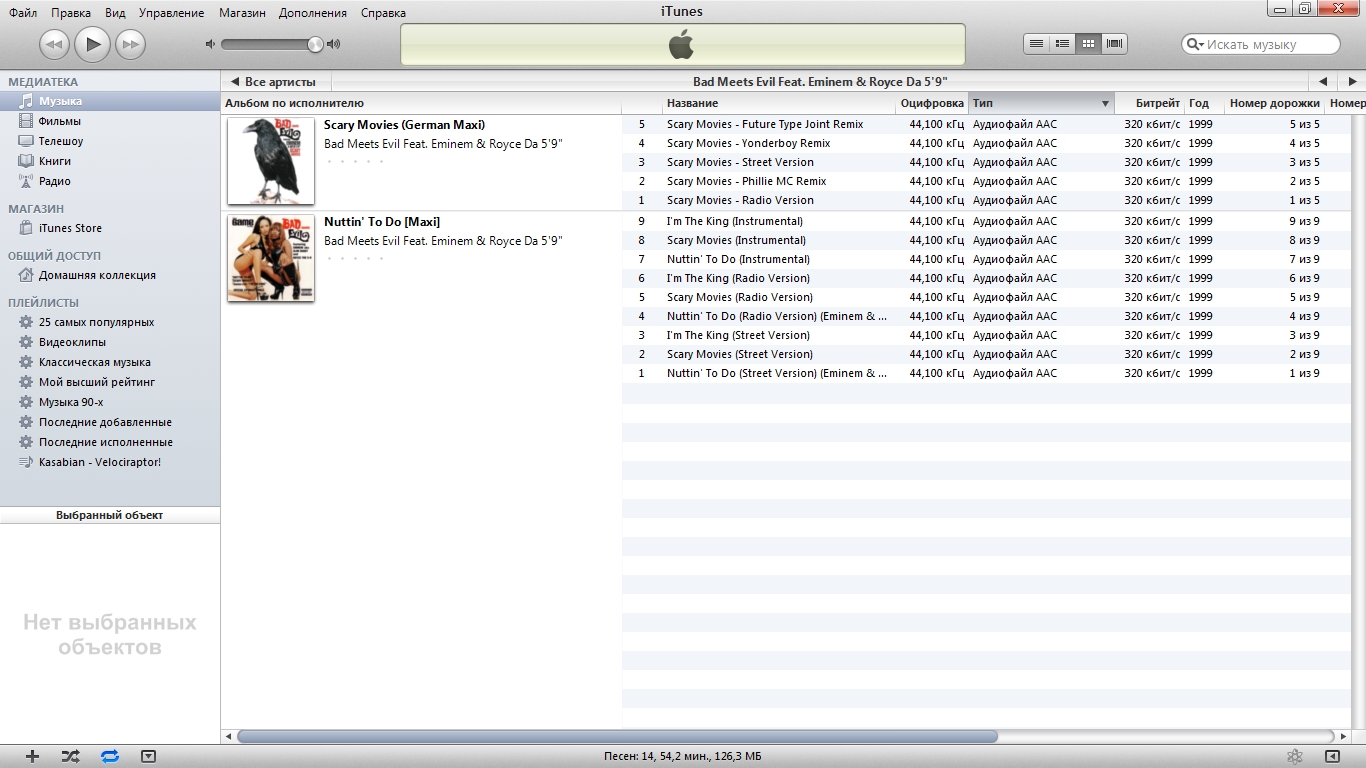Open the Вид menu
Viewport: 1366px width, 768px height.
click(115, 13)
